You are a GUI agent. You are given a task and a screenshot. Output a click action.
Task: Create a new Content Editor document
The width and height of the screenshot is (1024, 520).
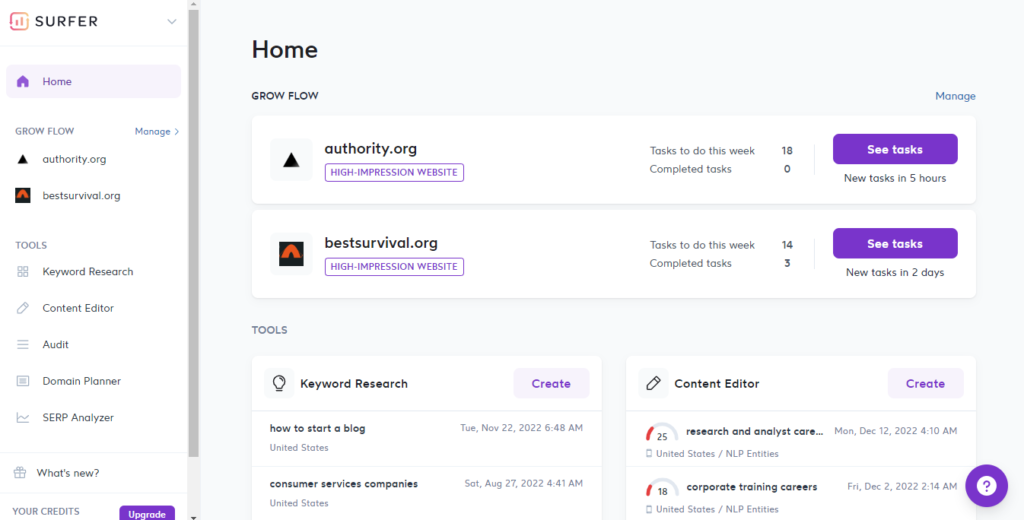pyautogui.click(x=925, y=383)
